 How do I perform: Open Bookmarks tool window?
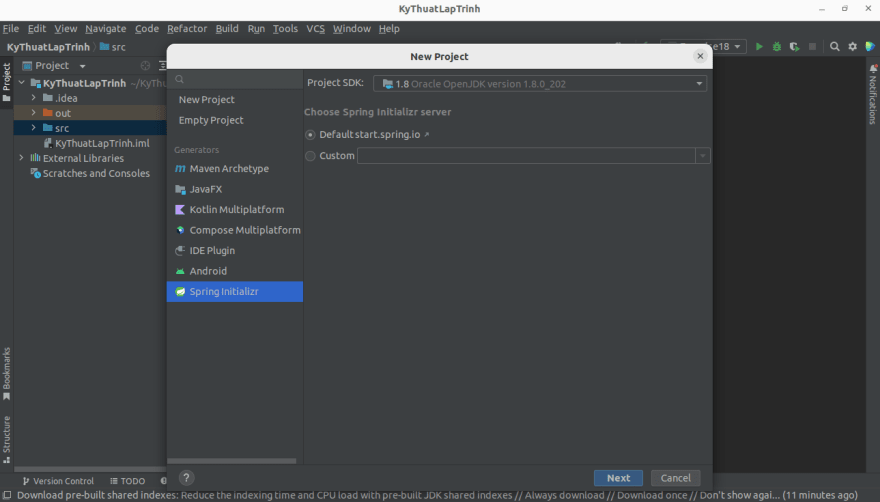[6, 374]
